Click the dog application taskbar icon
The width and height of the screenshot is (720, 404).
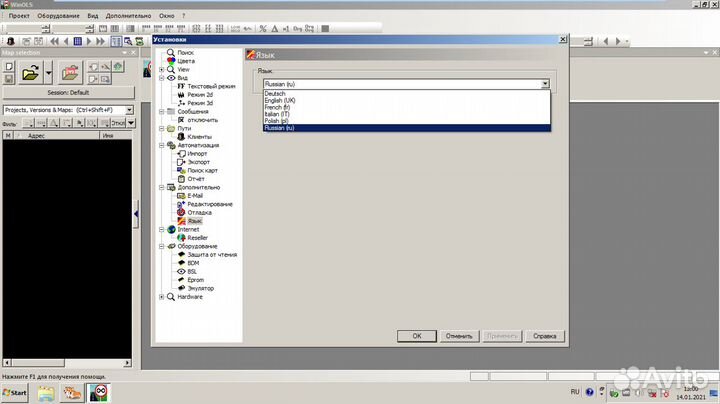(72, 393)
